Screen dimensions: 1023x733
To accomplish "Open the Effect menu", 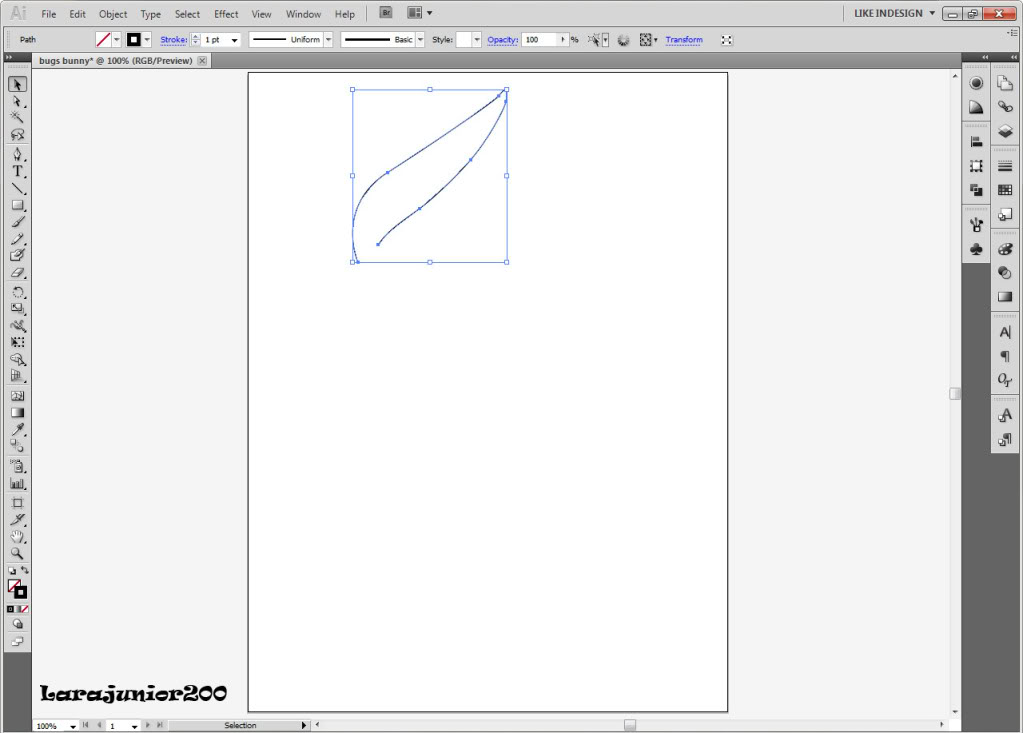I will [226, 14].
